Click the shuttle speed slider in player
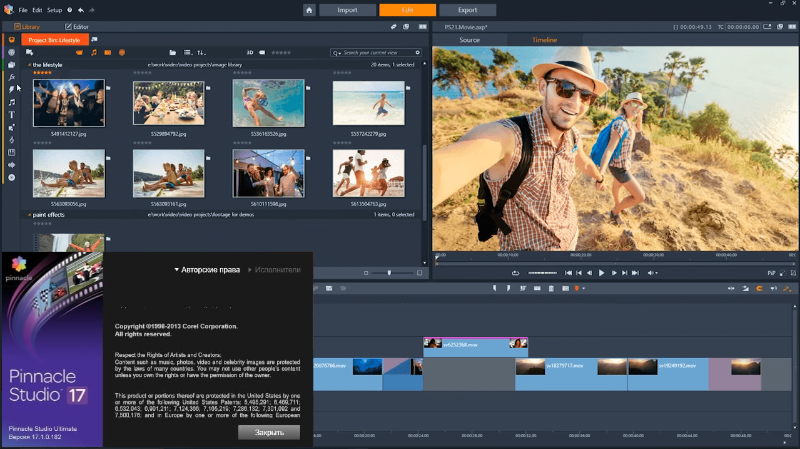Viewport: 800px width, 449px height. click(542, 273)
